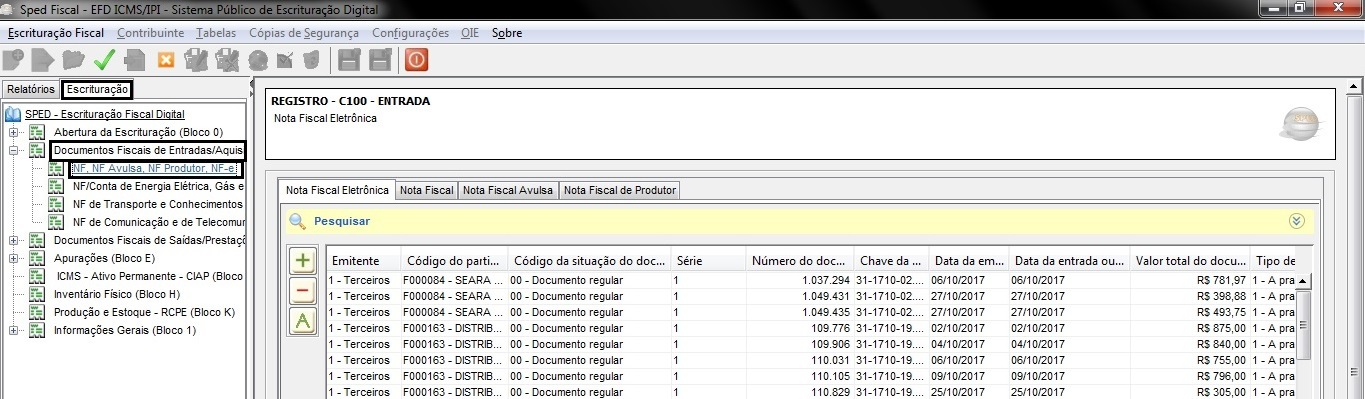Image resolution: width=1365 pixels, height=399 pixels.
Task: Click the red minus remove-record button
Action: (303, 292)
